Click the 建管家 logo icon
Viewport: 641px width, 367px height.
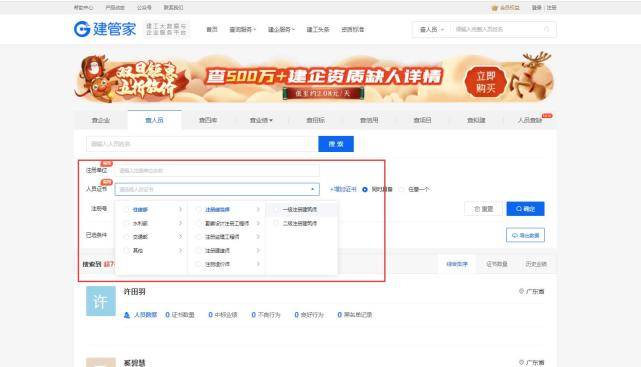click(x=82, y=29)
